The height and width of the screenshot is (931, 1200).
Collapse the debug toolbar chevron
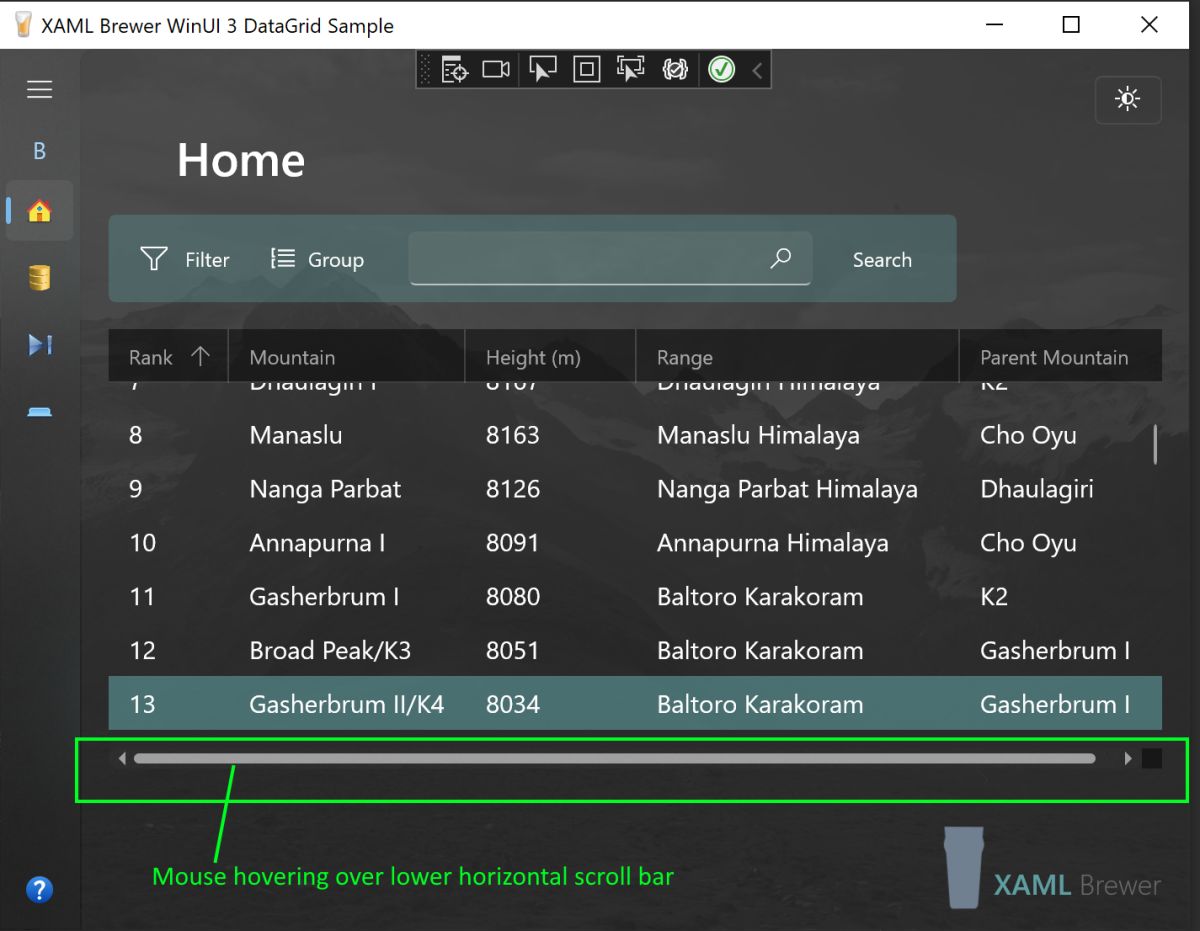pos(757,70)
